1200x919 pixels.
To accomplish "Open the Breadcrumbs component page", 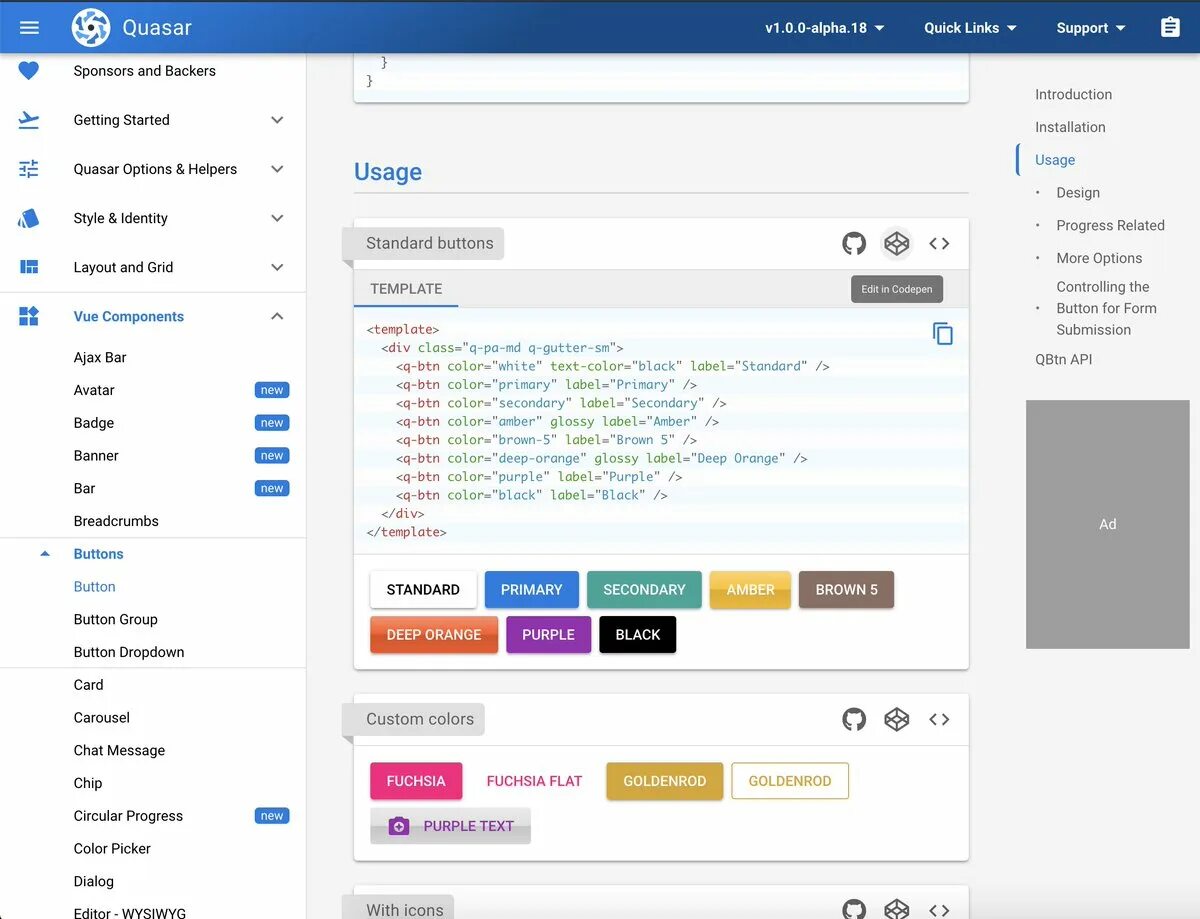I will point(116,521).
